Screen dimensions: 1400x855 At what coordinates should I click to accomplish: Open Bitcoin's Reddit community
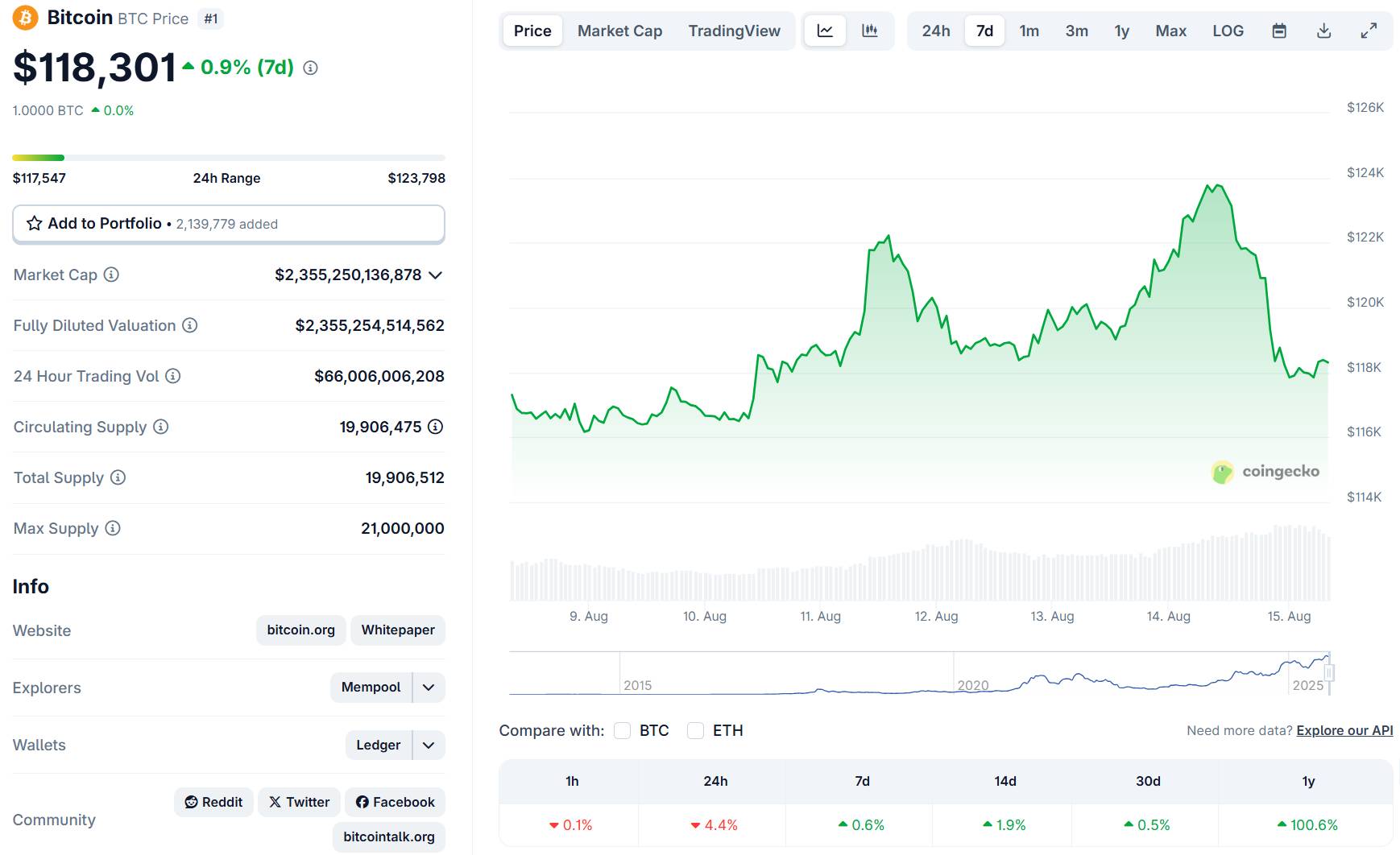click(213, 802)
